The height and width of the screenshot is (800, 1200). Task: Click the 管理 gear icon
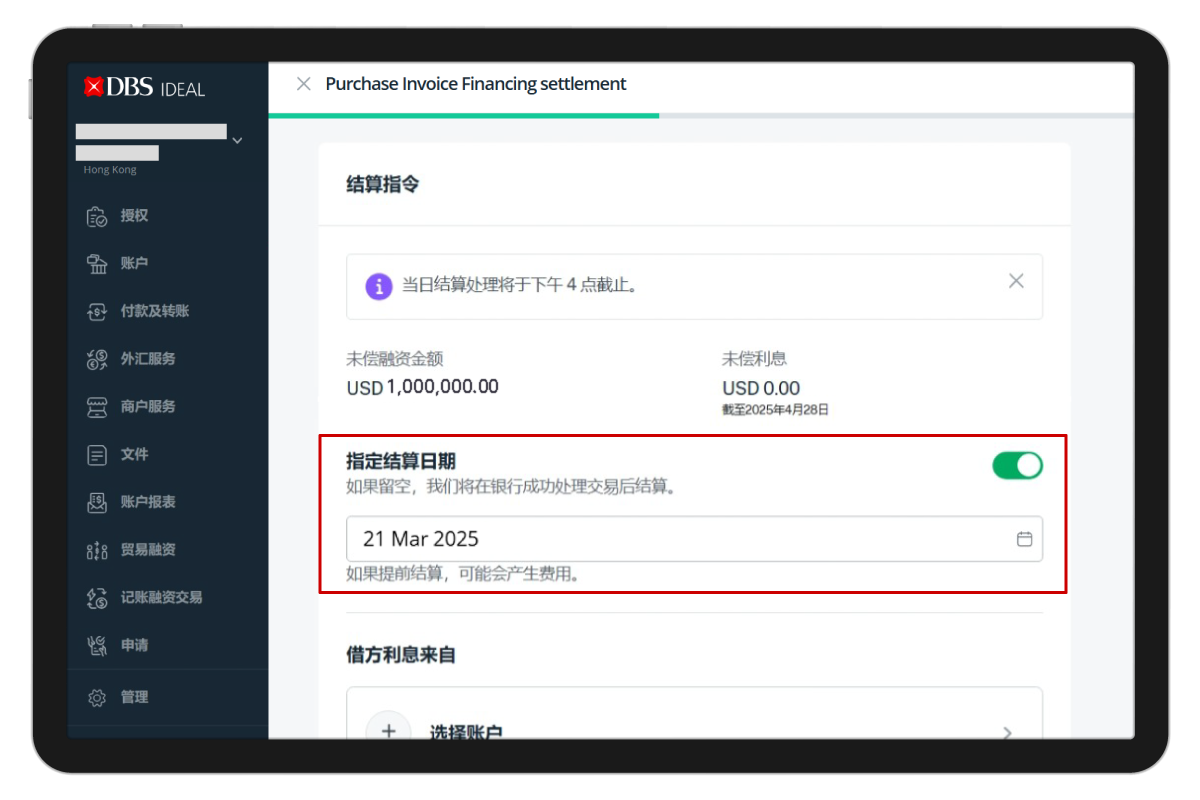coord(97,698)
